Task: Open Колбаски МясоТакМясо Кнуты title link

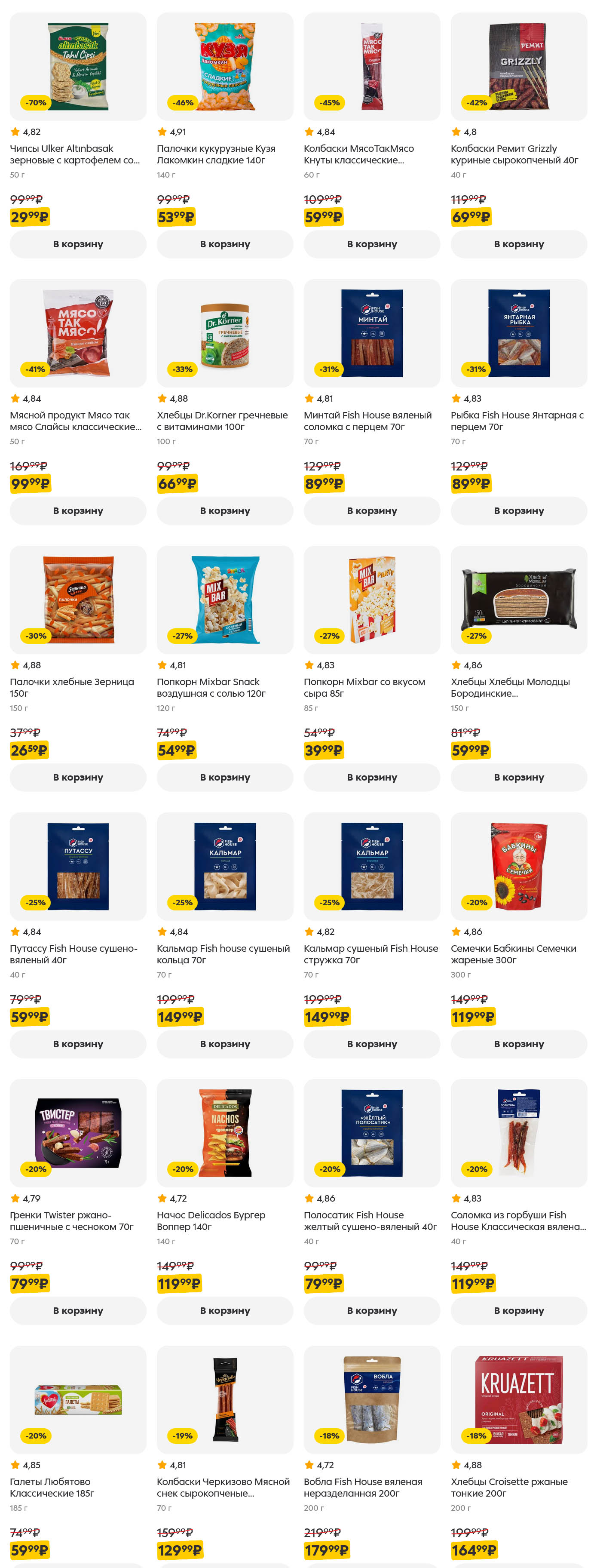Action: [x=358, y=154]
